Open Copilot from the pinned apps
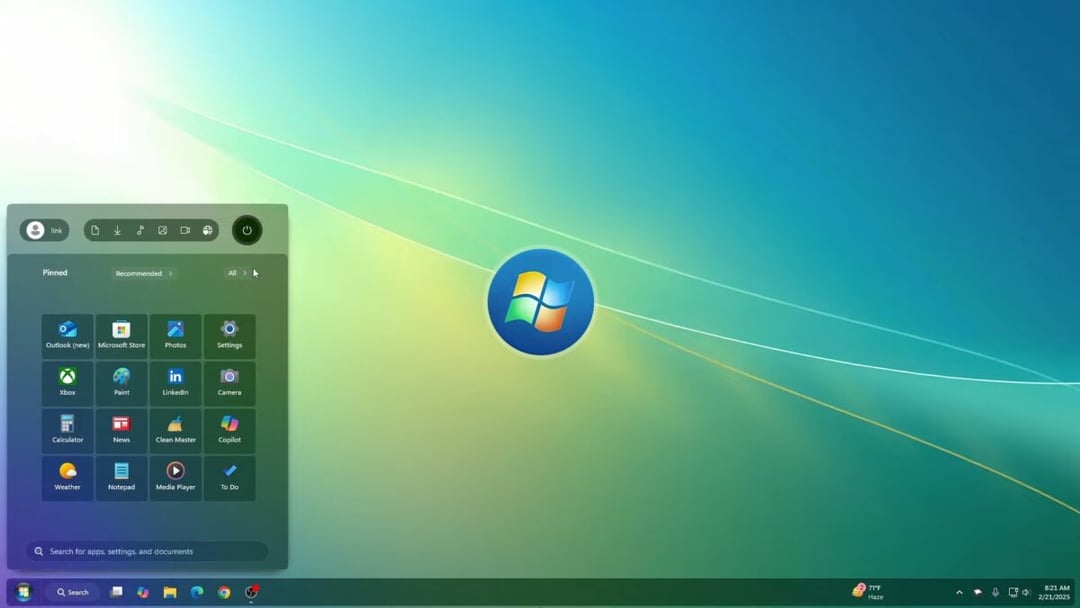Screen dimensions: 1080x608 pyautogui.click(x=230, y=430)
